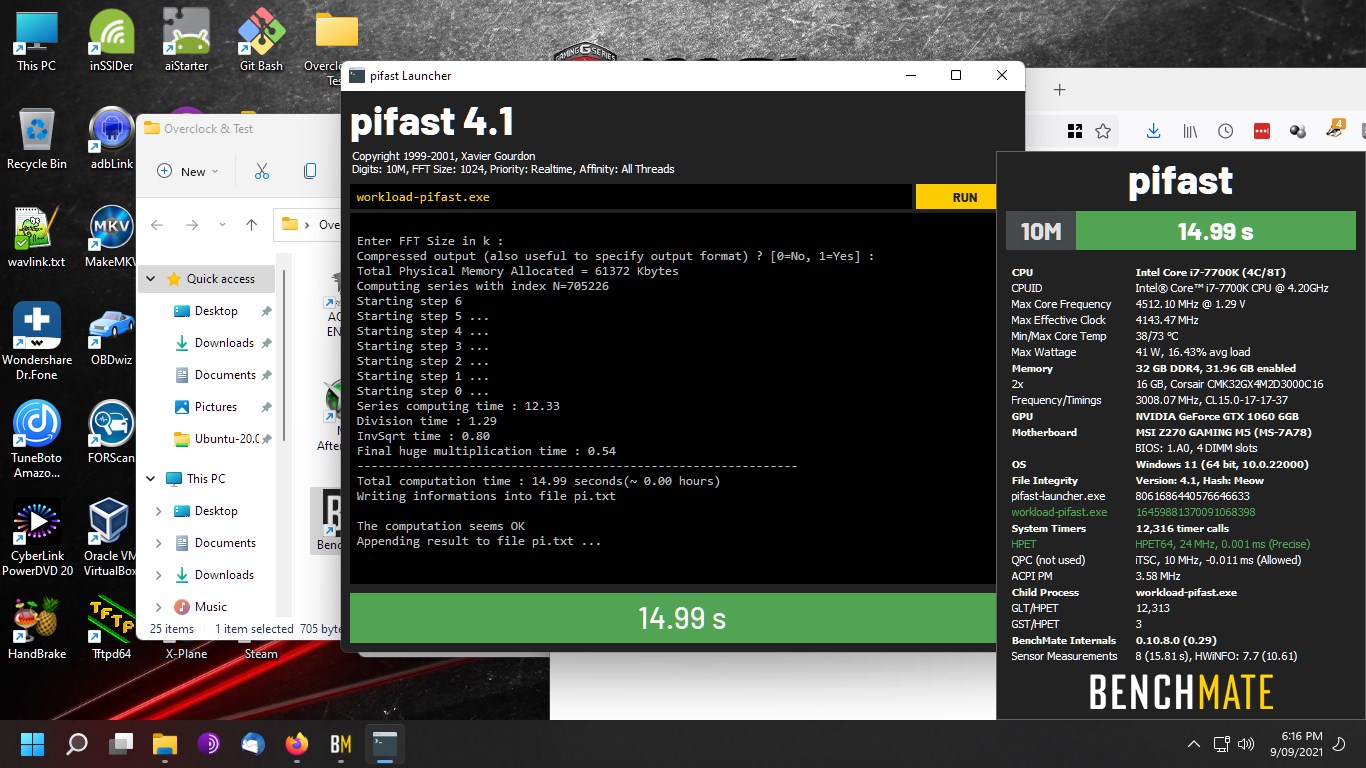
Task: Open wavlink.txt file on the desktop
Action: tap(36, 237)
